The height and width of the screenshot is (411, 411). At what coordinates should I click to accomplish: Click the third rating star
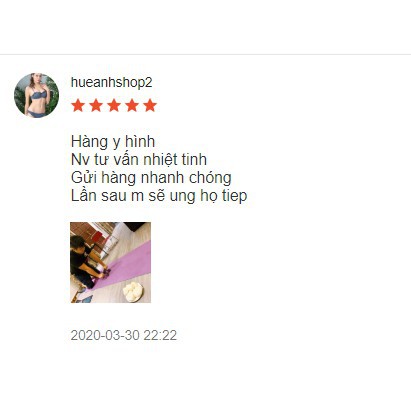pyautogui.click(x=114, y=105)
